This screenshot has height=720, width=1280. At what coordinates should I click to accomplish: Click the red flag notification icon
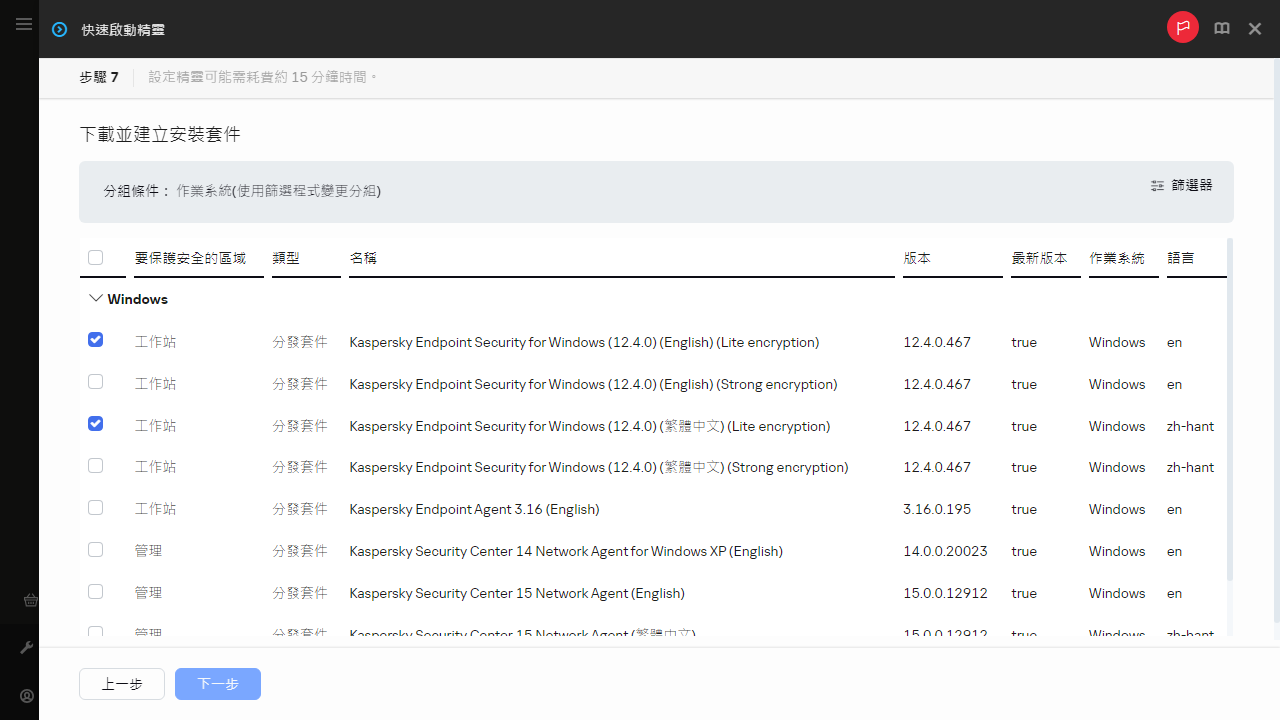(x=1183, y=28)
